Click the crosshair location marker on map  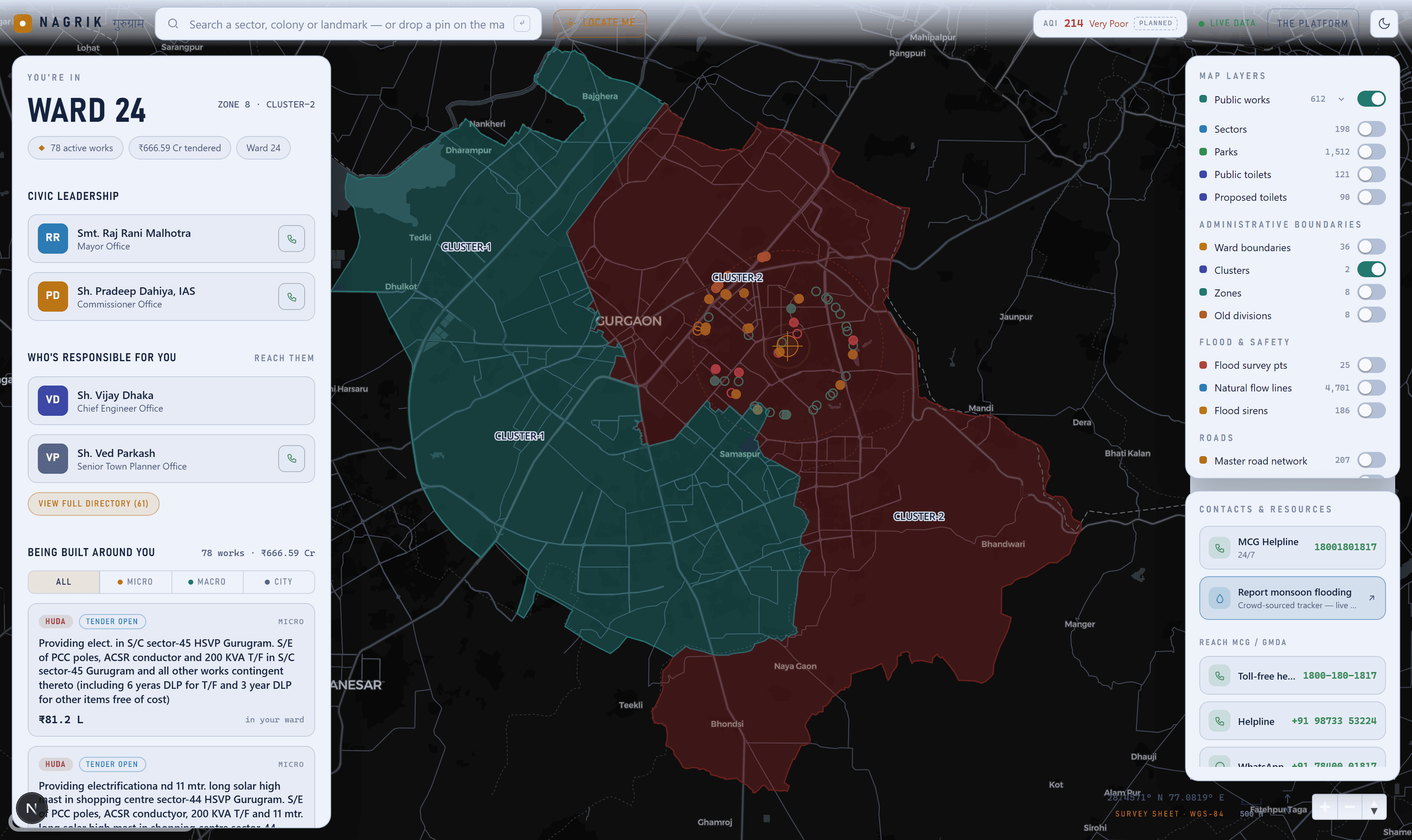787,345
